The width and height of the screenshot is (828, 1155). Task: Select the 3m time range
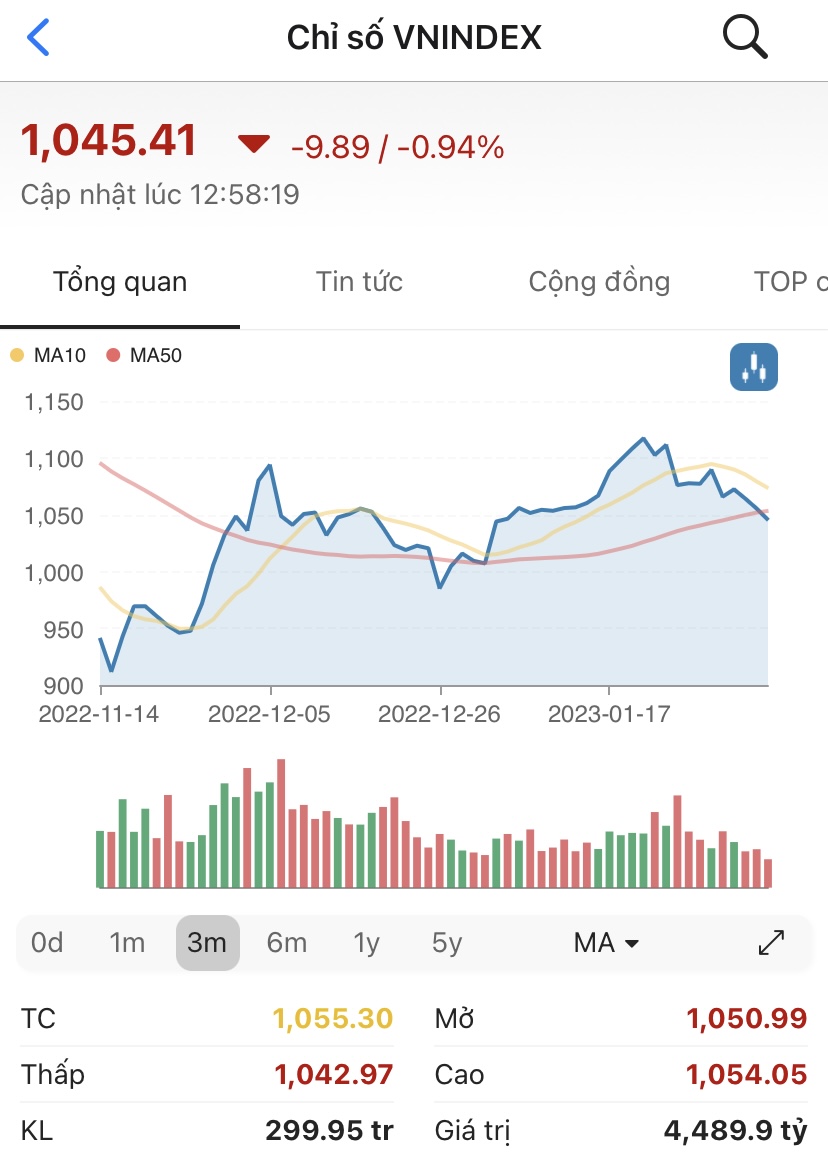pos(207,942)
